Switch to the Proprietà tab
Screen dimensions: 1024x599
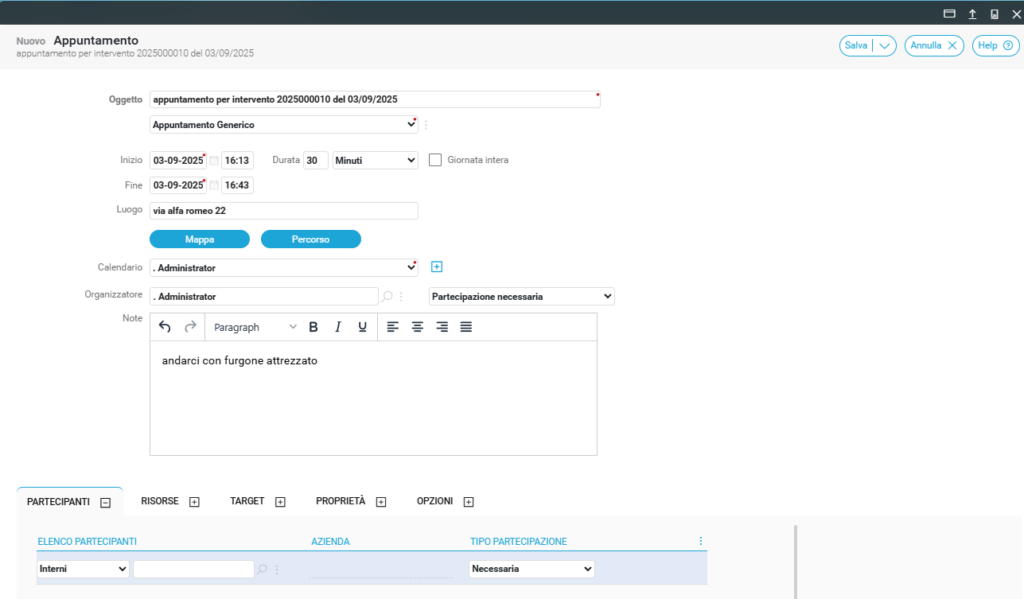[x=340, y=501]
